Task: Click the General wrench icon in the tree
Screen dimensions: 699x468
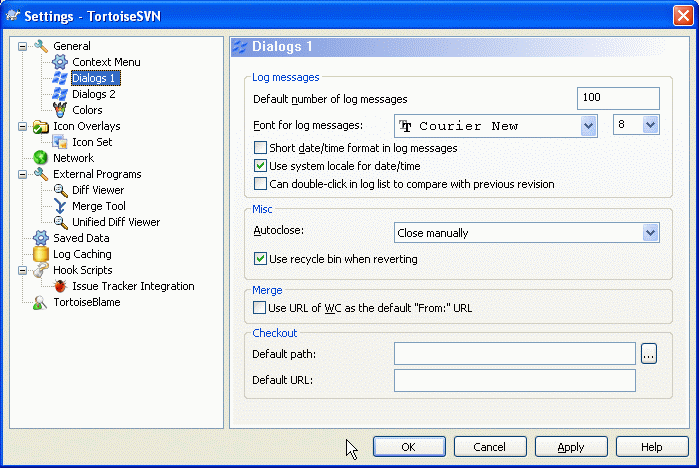Action: point(41,46)
